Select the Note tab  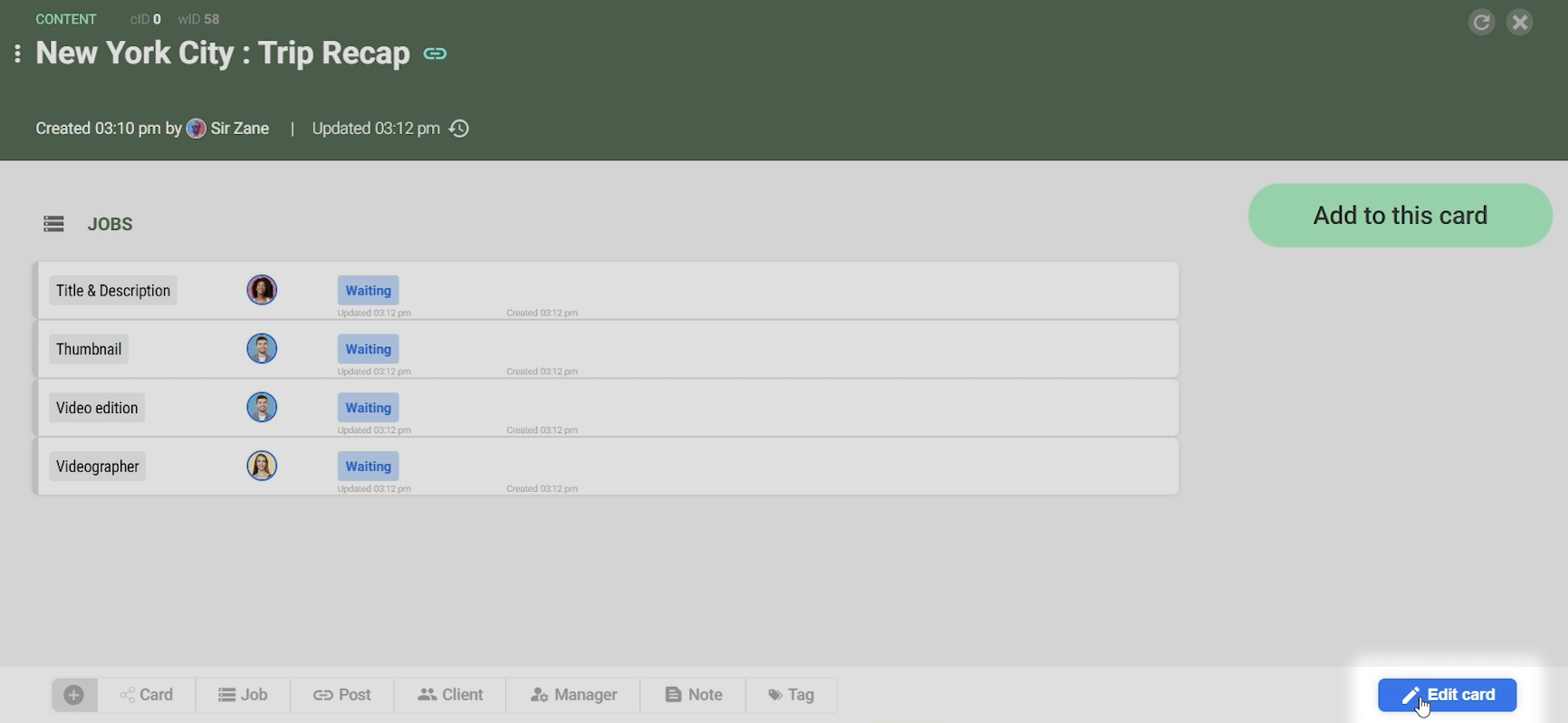point(693,695)
